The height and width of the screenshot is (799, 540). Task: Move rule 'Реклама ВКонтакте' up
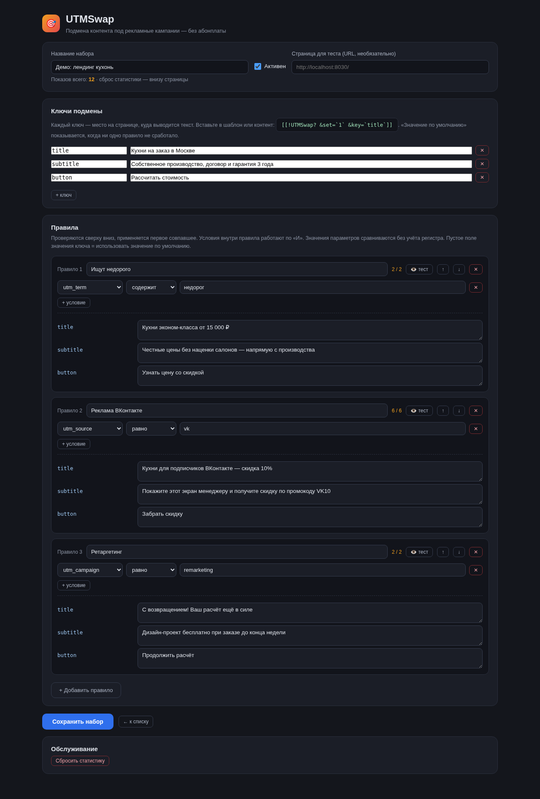coord(443,411)
